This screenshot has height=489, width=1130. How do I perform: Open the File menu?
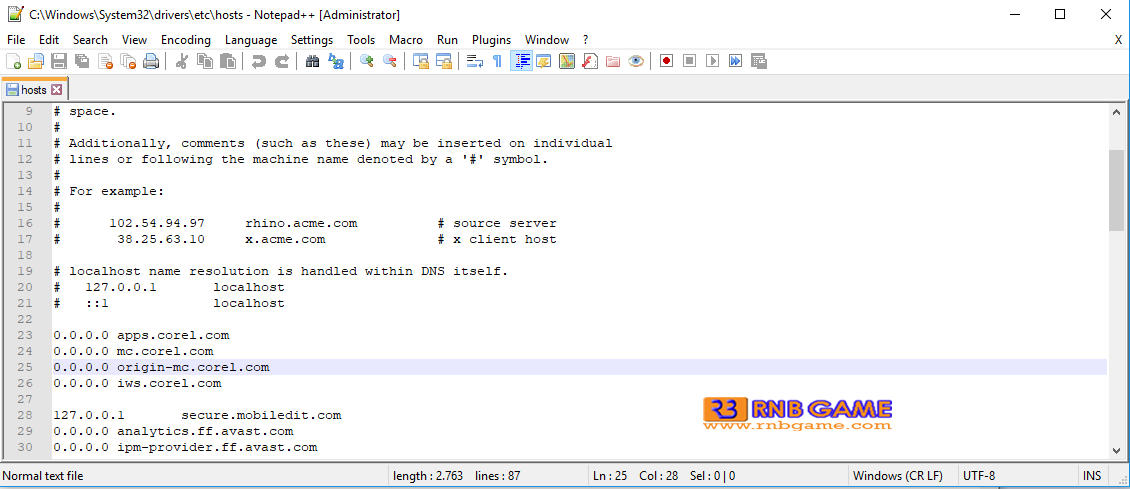coord(16,40)
